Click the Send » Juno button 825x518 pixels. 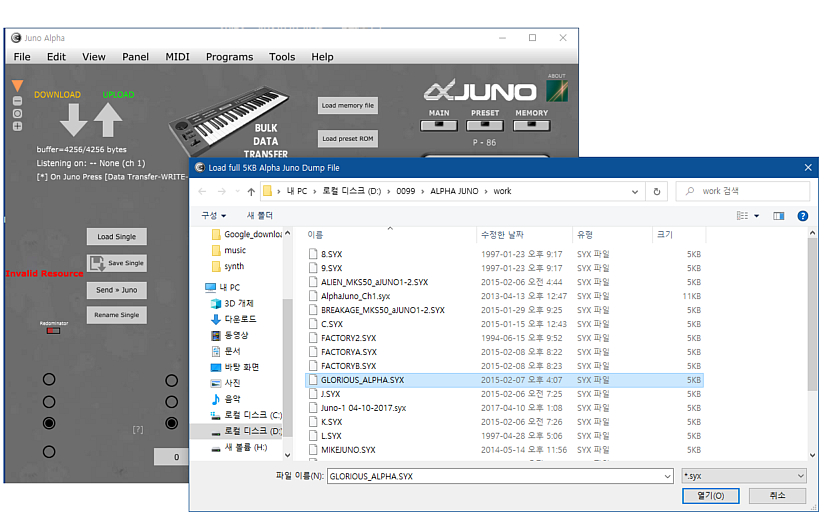point(117,290)
